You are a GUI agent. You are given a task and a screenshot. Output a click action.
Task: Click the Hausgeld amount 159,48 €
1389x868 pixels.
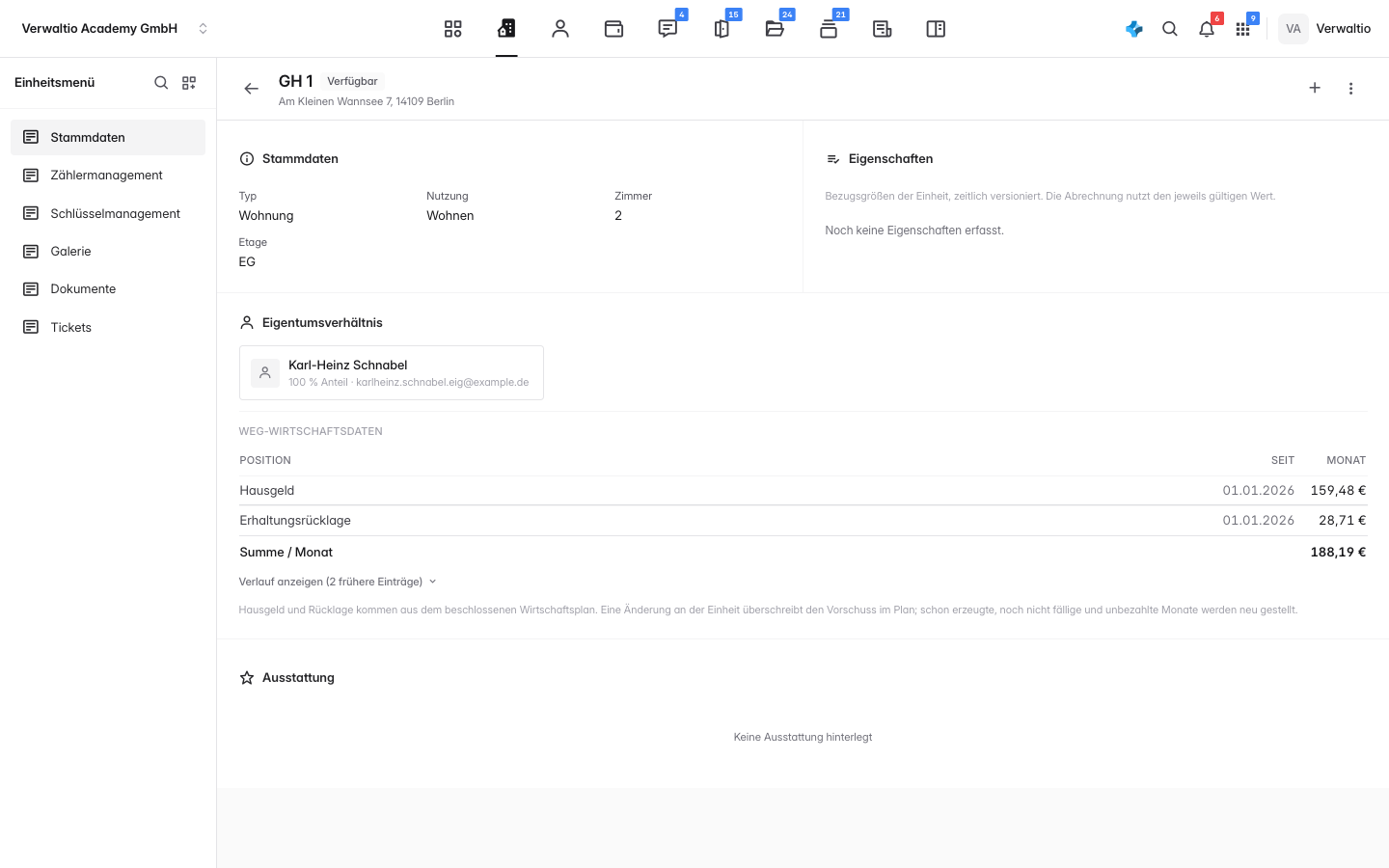tap(1338, 491)
